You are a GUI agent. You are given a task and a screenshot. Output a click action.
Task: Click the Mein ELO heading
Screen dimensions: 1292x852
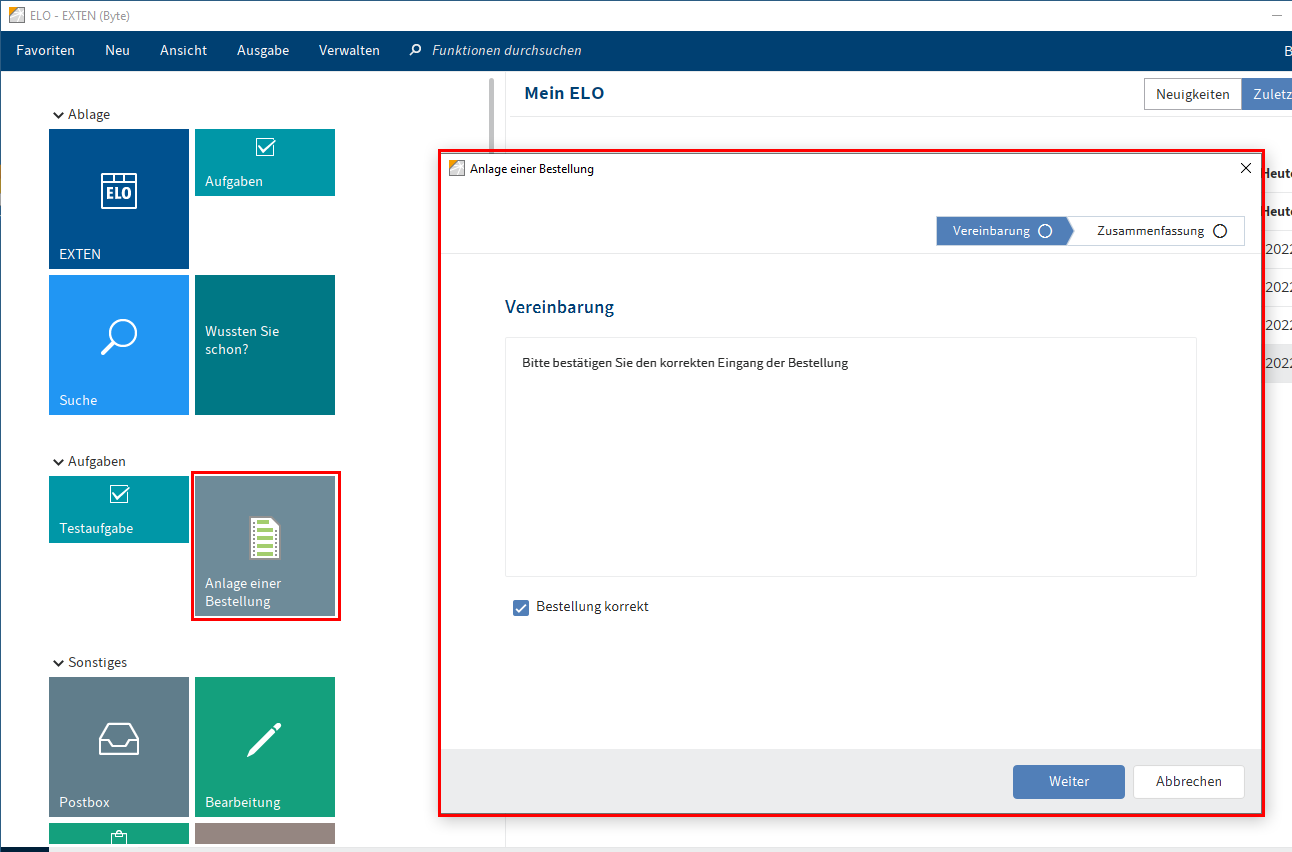pos(564,93)
